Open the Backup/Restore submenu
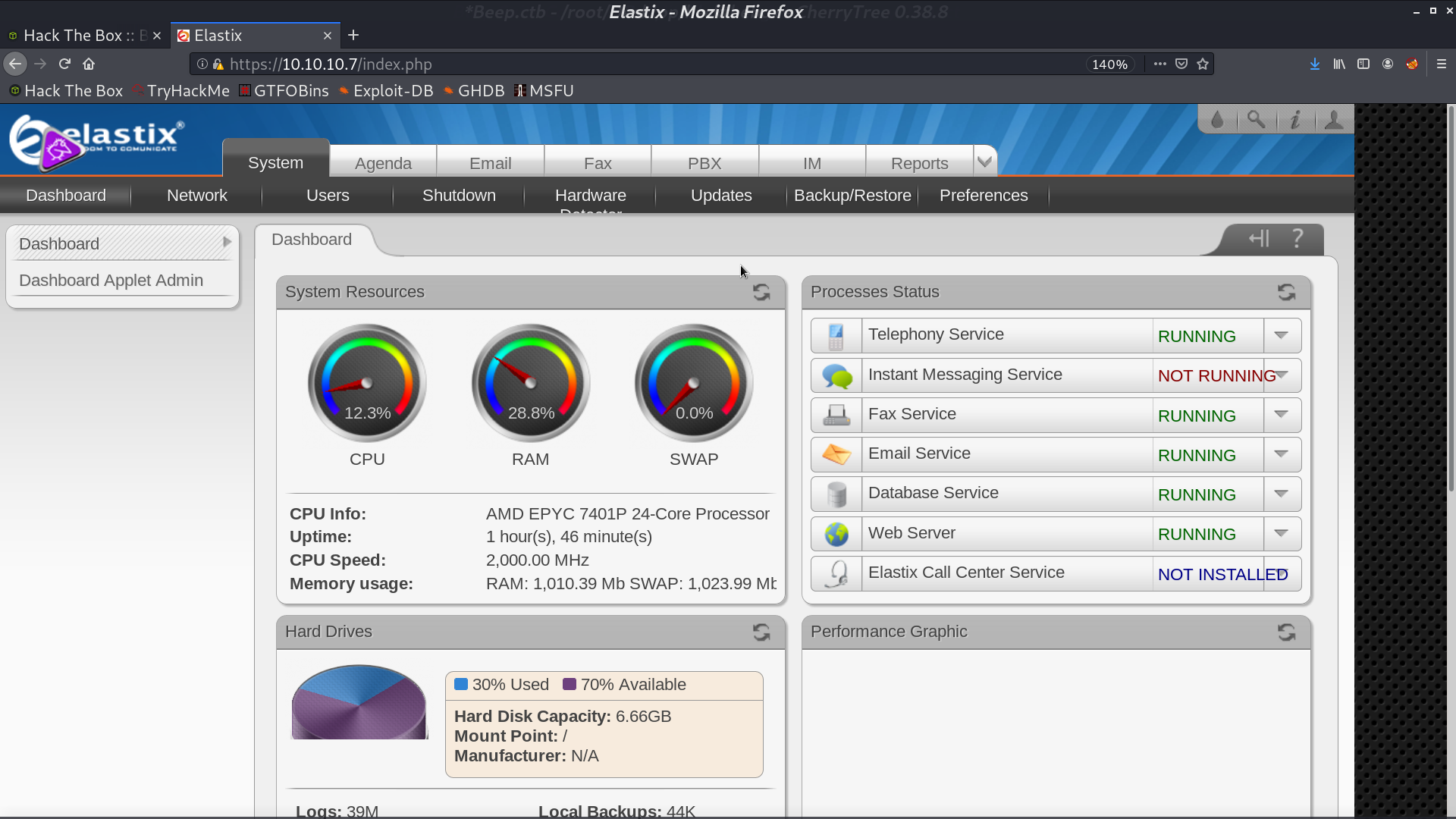Screen dimensions: 1456x819 coord(852,196)
